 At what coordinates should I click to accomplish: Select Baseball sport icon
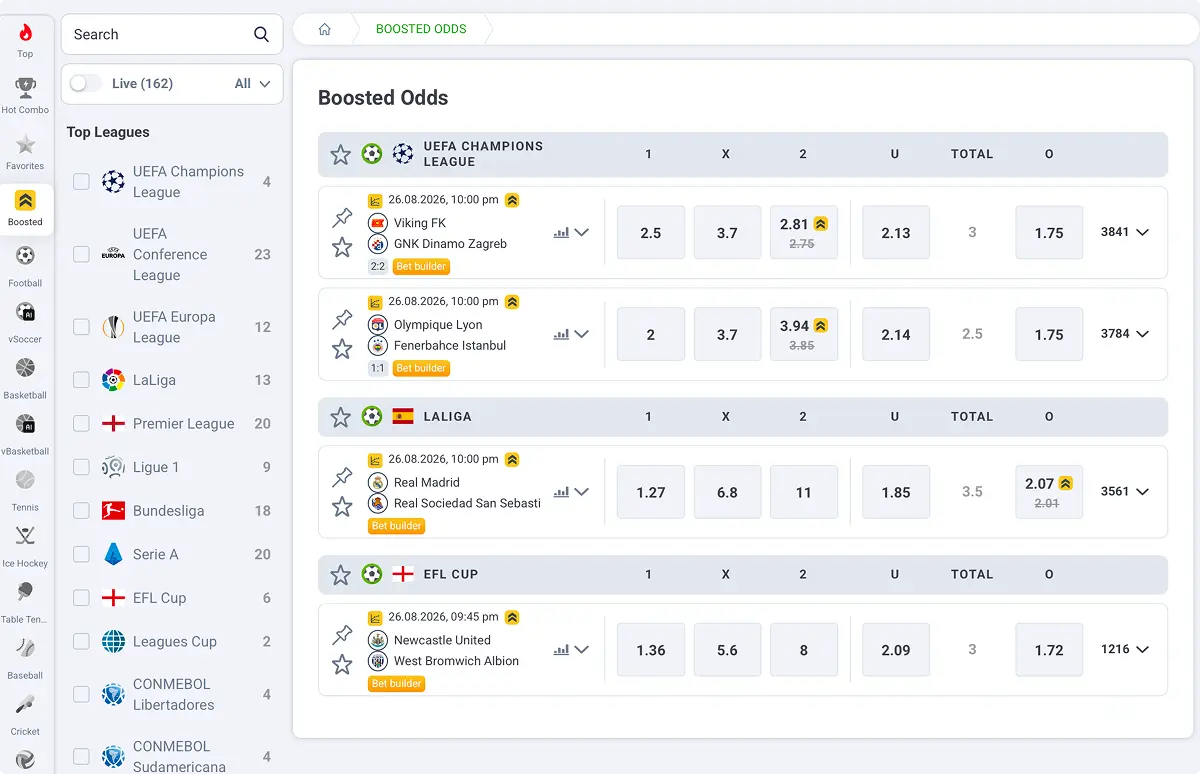pos(25,648)
